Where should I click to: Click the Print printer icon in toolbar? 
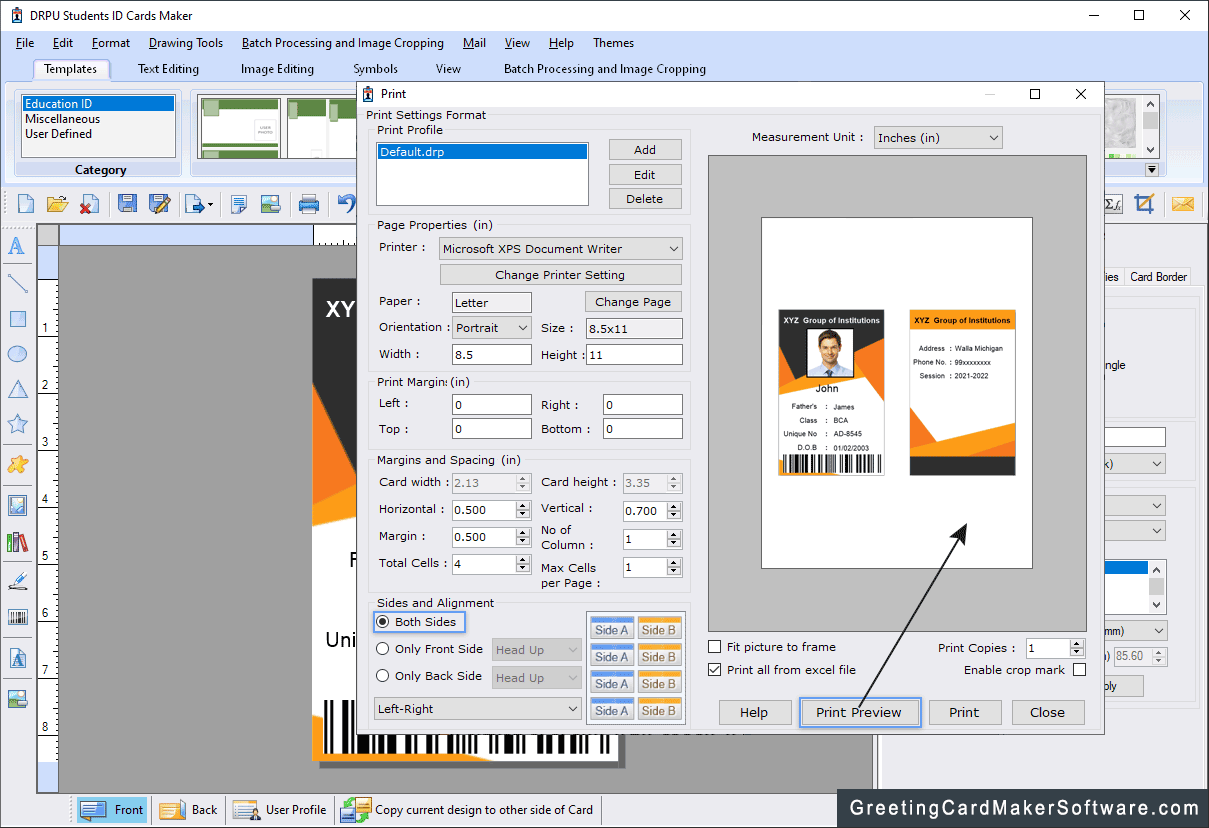pos(309,204)
